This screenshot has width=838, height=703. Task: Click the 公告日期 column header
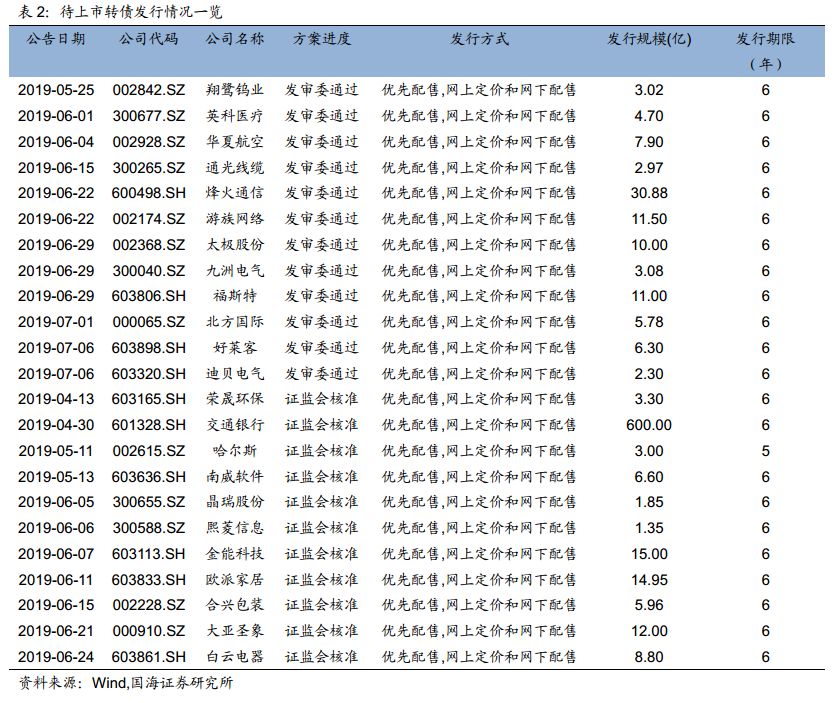coord(56,39)
